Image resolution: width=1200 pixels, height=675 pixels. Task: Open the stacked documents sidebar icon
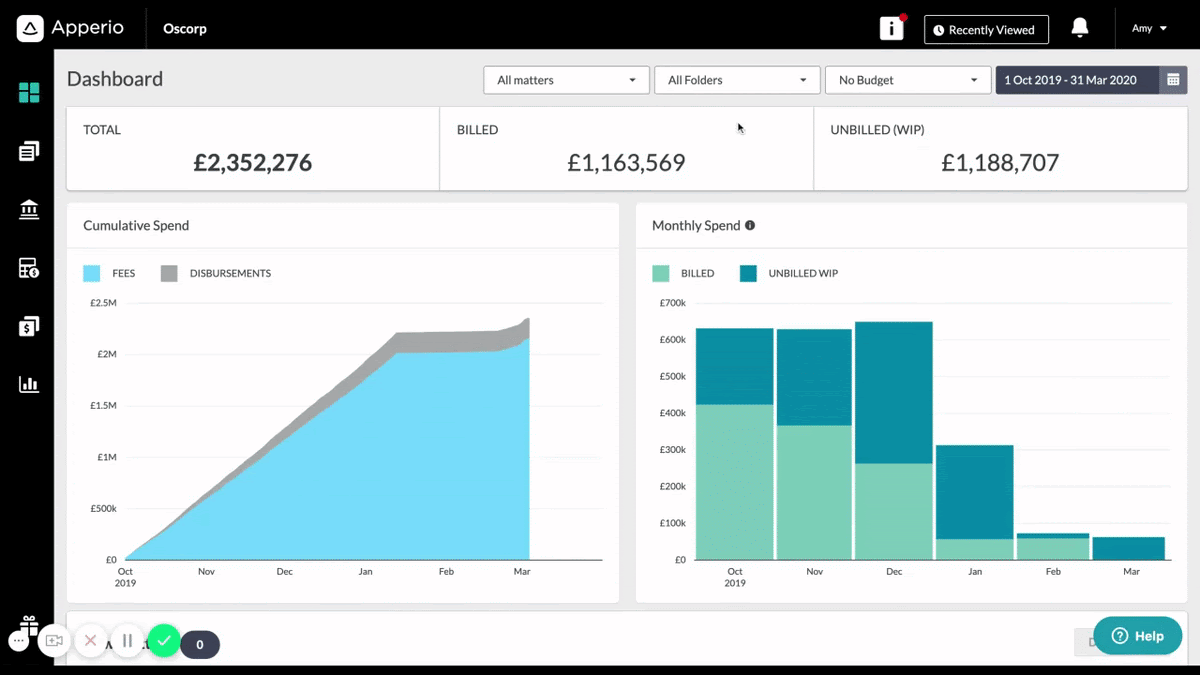coord(29,151)
